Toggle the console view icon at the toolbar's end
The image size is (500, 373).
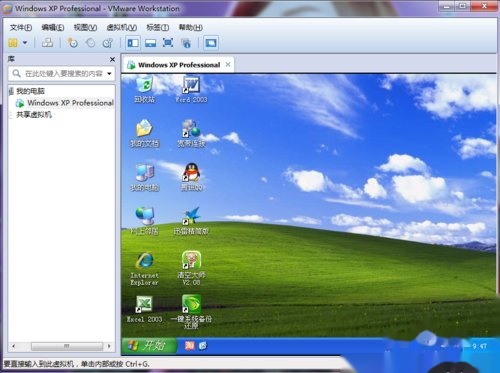[211, 43]
